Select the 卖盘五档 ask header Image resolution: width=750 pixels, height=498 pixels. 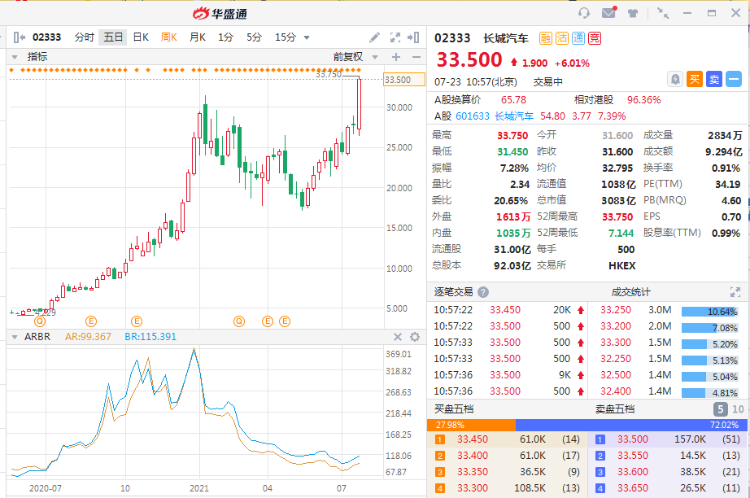pyautogui.click(x=615, y=409)
